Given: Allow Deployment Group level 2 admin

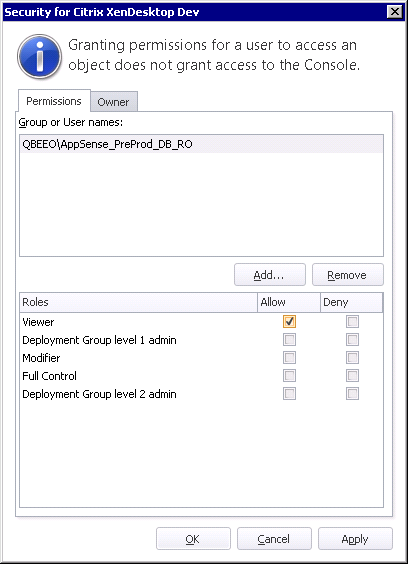Looking at the screenshot, I should (x=289, y=394).
